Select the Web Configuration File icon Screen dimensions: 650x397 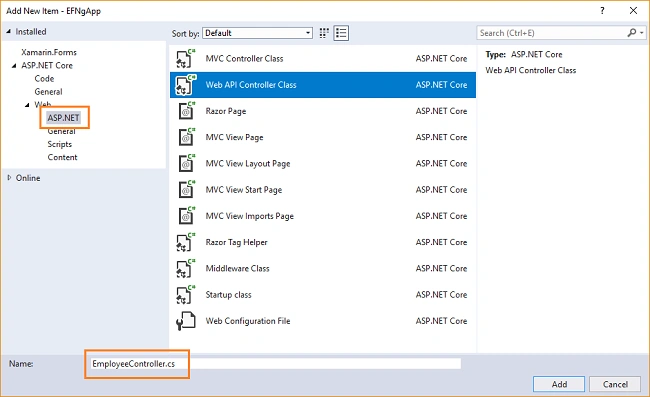click(185, 321)
